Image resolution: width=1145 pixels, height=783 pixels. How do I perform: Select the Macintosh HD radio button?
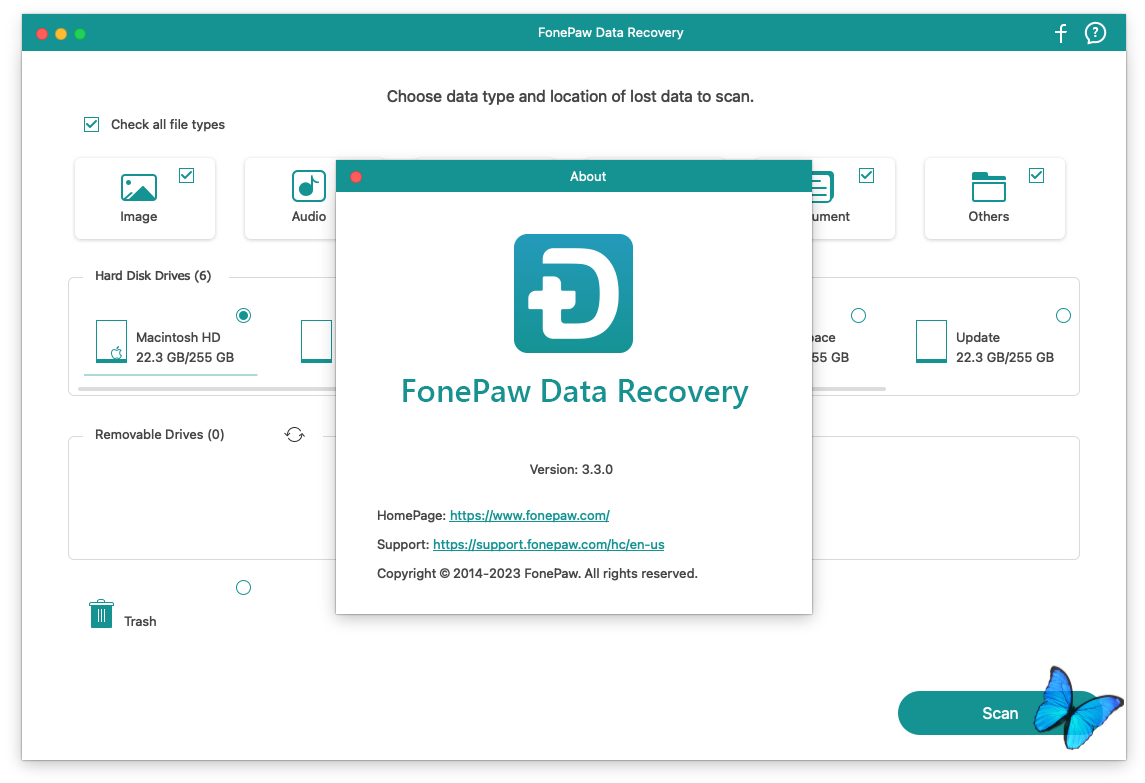click(x=243, y=316)
